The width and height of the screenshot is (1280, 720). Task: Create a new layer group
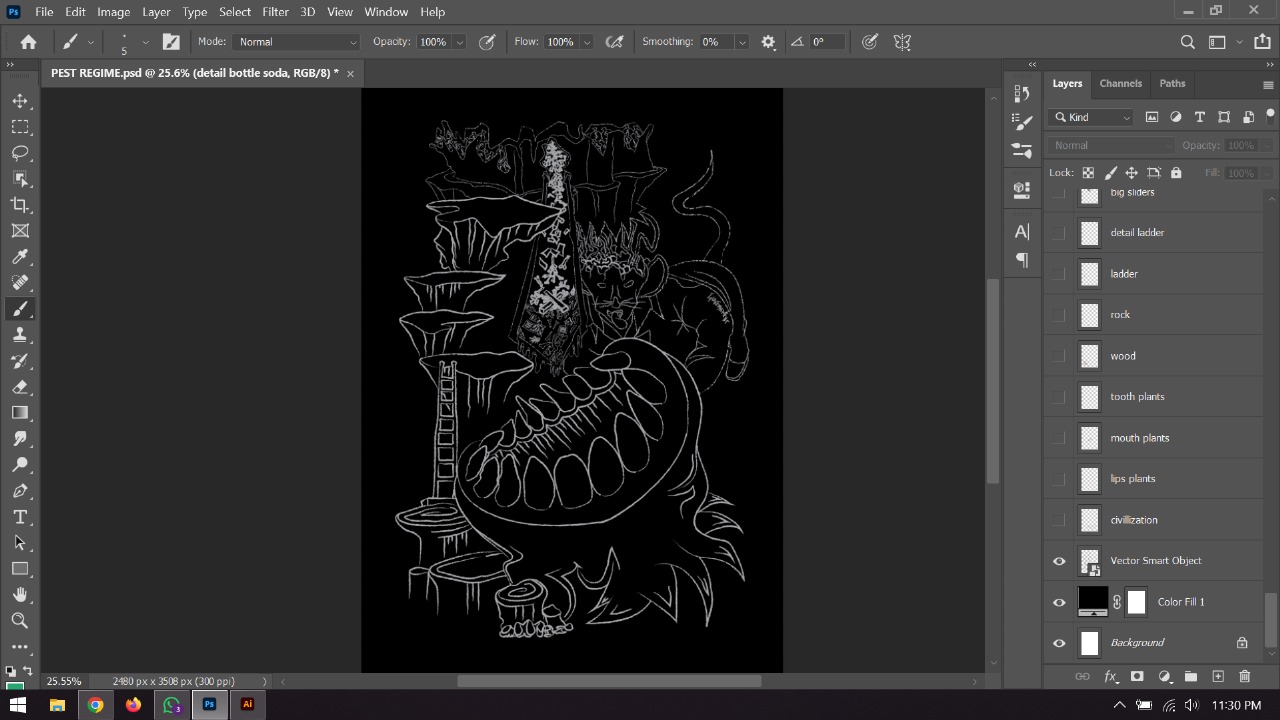(1191, 677)
